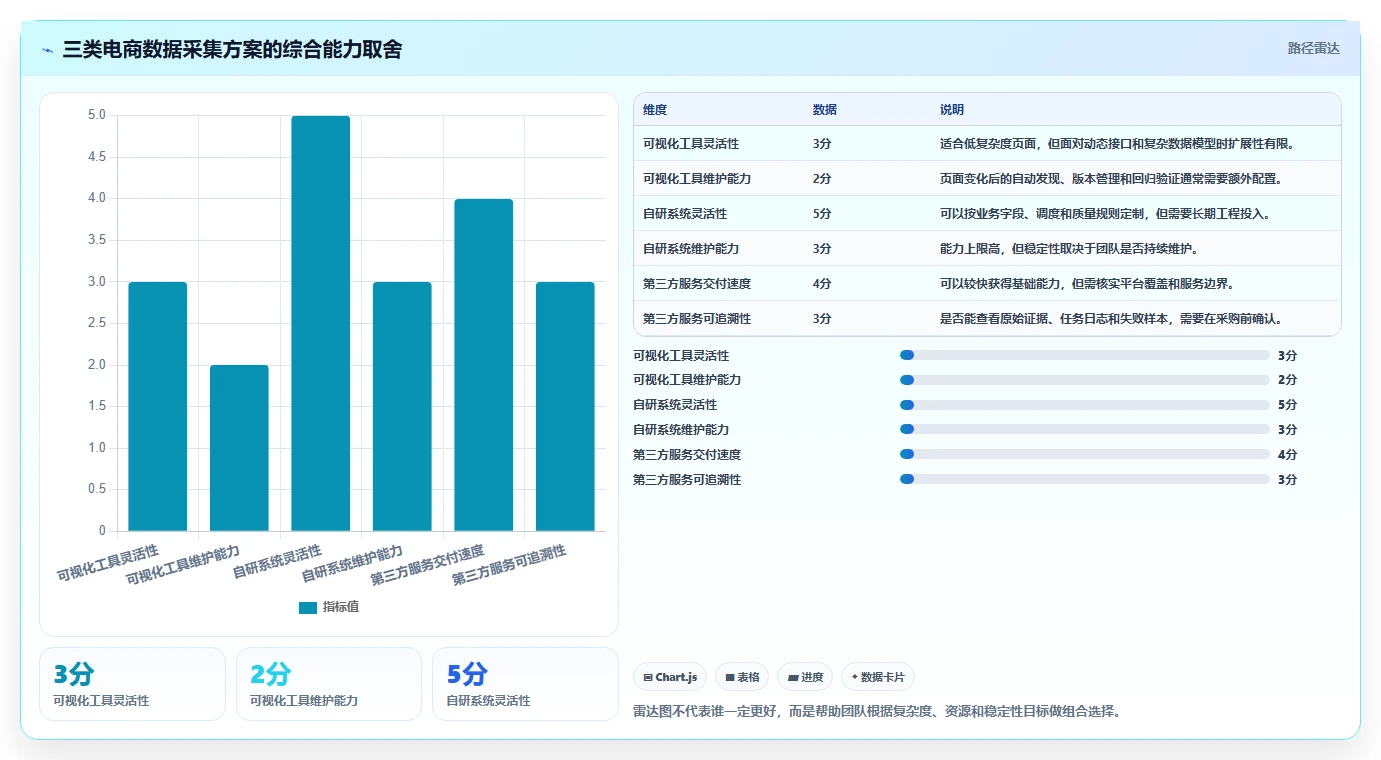Click the 可视化工具灵活性 progress list label
This screenshot has height=760, width=1381.
click(x=681, y=356)
